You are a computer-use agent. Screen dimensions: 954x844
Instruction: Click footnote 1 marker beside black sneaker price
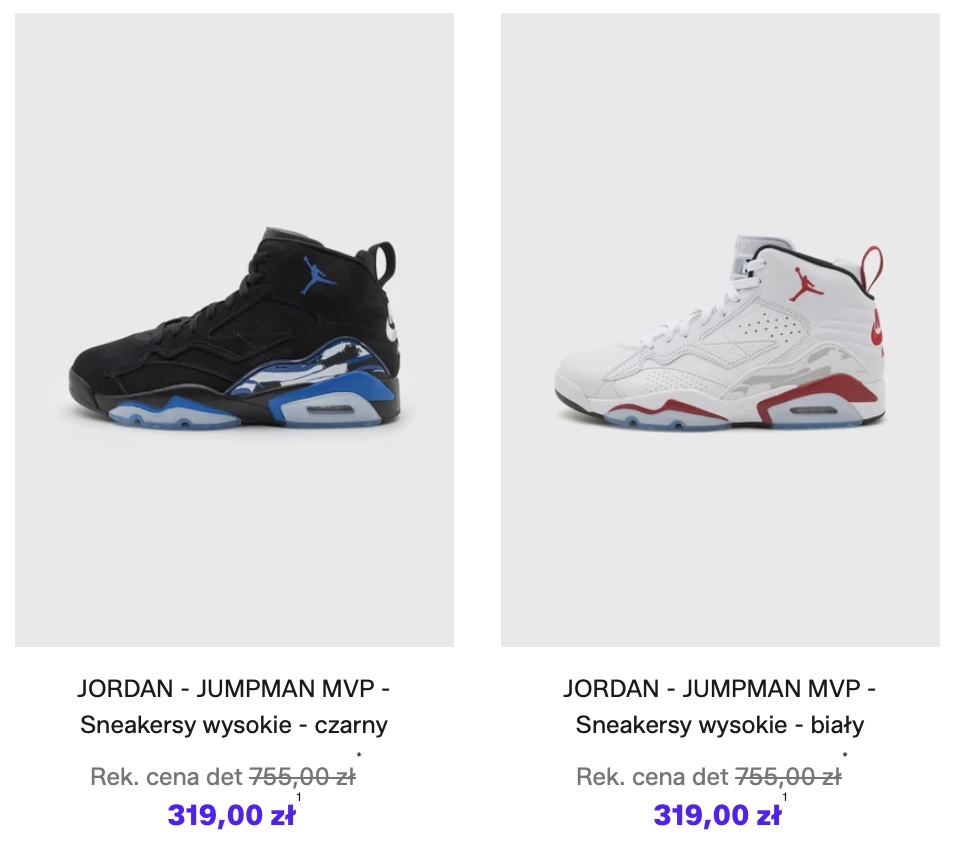[299, 797]
